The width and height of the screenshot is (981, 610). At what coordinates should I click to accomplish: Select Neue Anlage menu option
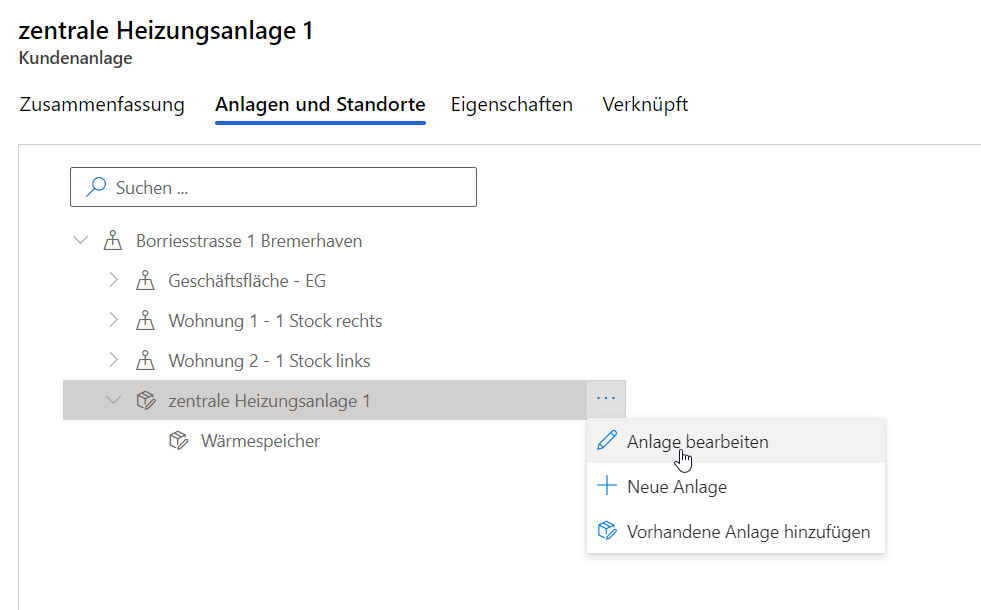[x=676, y=487]
